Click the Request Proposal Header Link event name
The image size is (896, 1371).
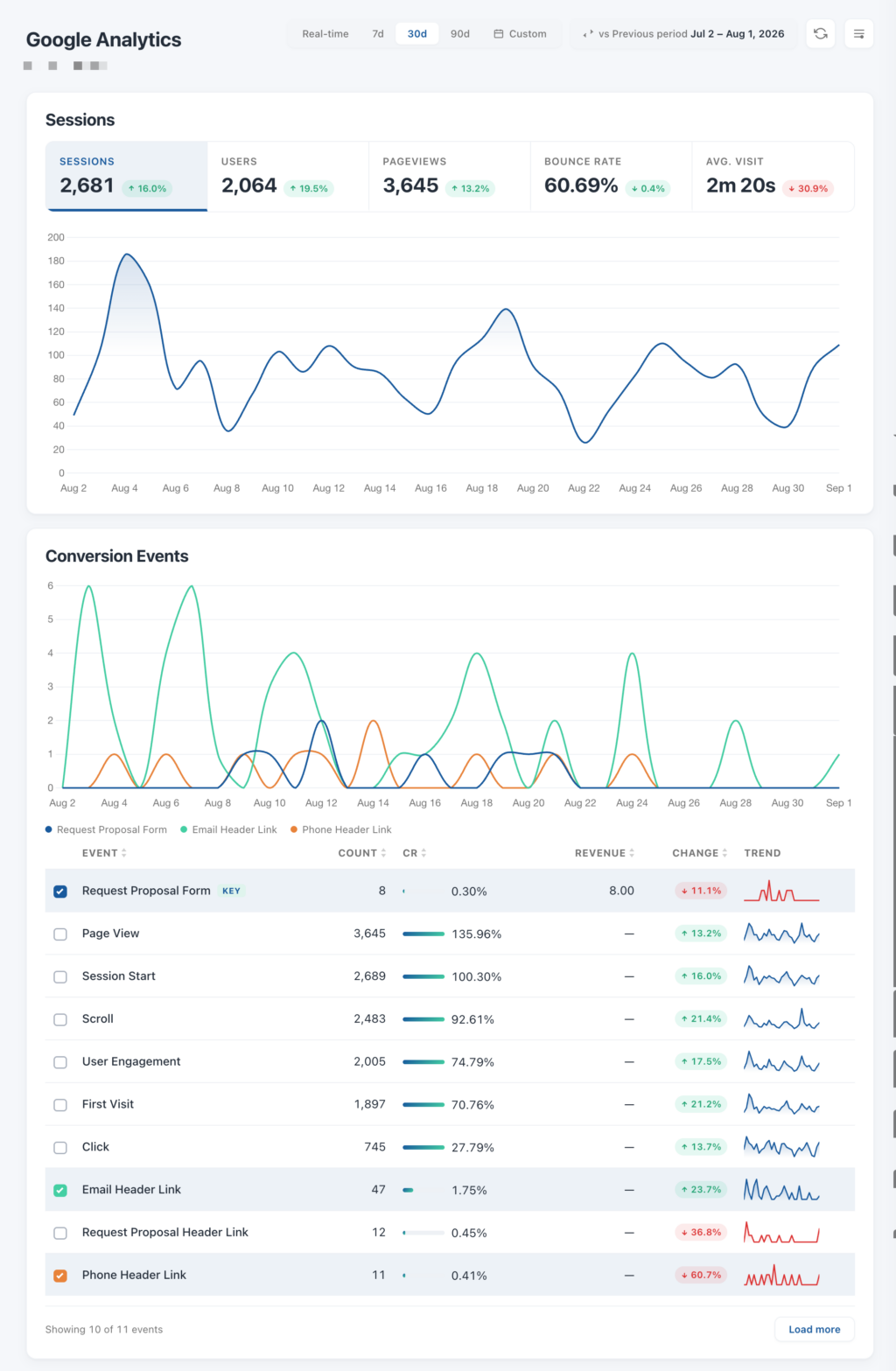(165, 1232)
